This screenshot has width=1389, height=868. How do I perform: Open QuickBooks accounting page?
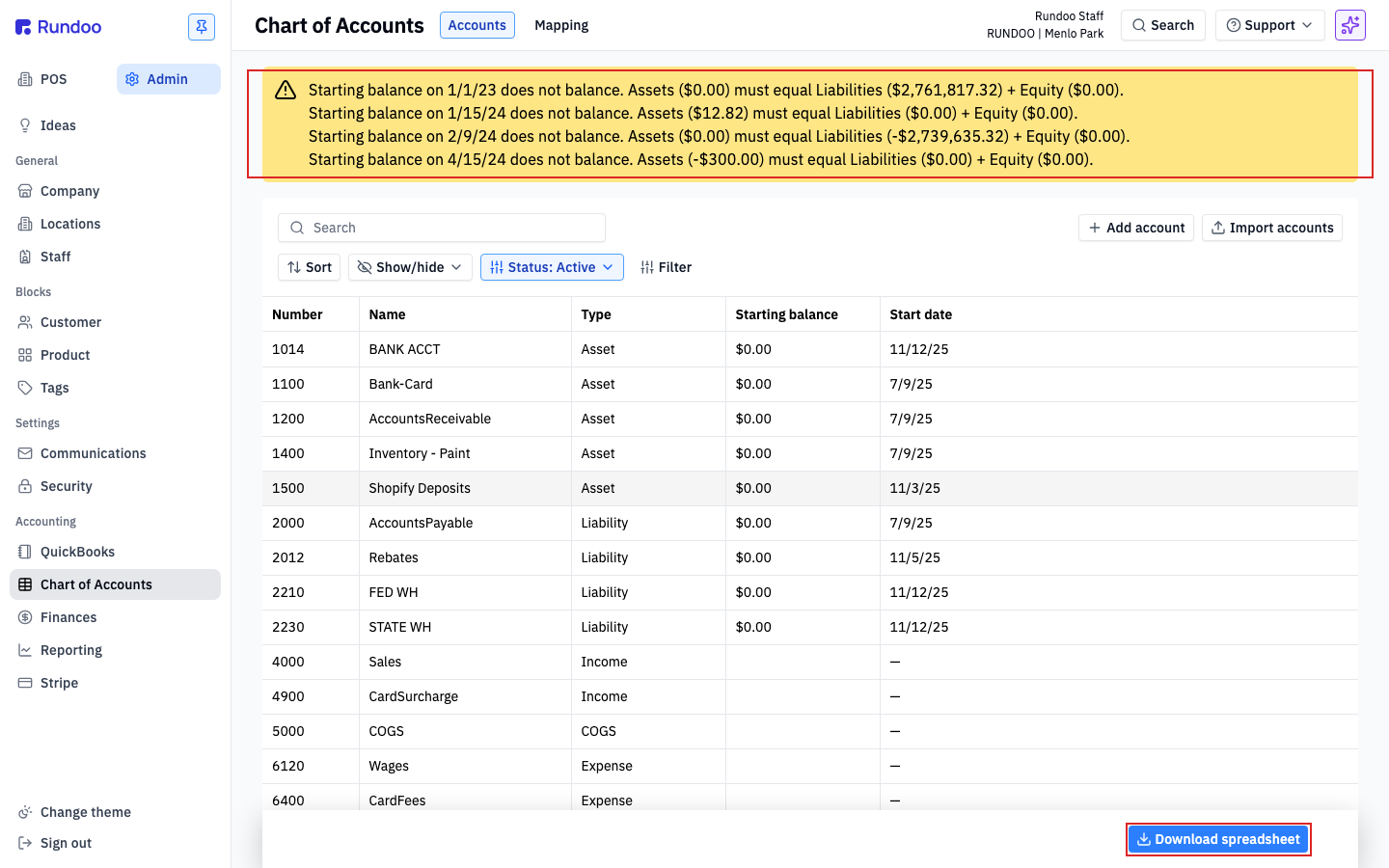pos(115,552)
